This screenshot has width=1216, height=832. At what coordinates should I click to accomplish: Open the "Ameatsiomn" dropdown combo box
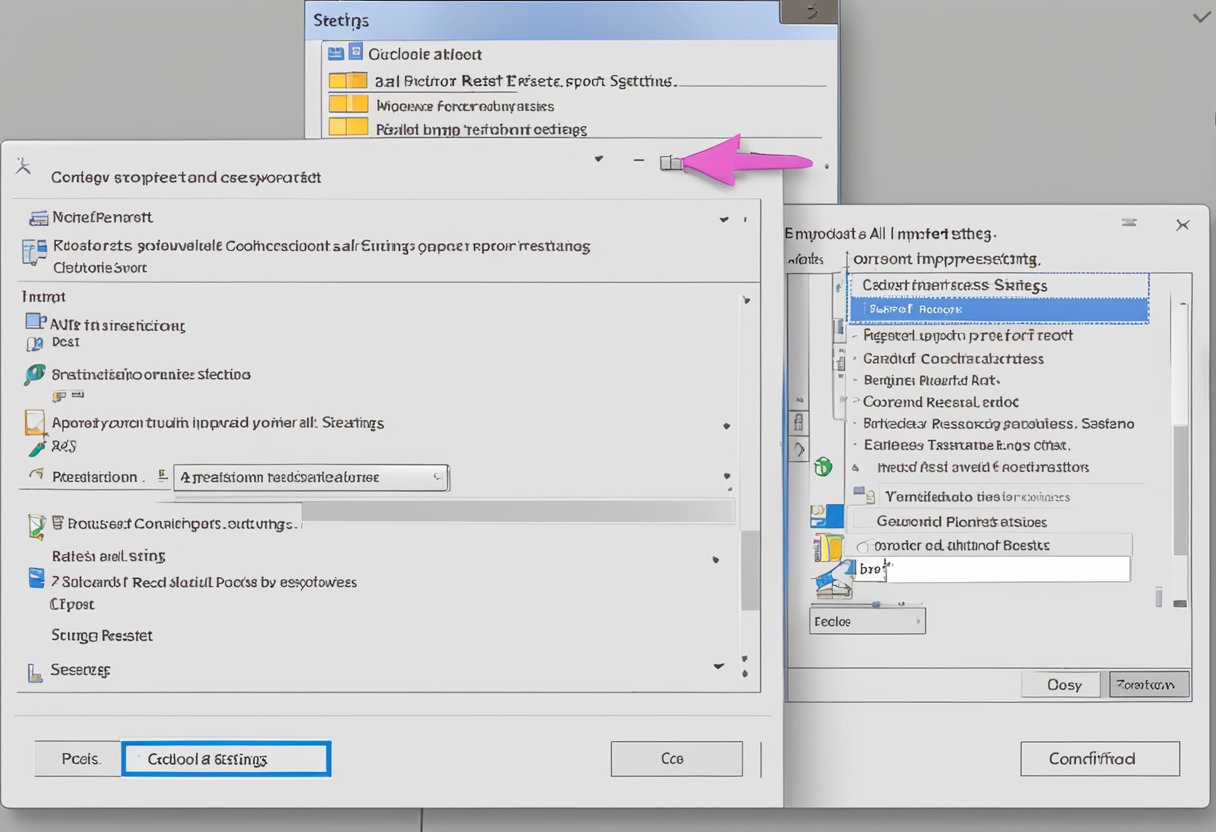(x=311, y=478)
